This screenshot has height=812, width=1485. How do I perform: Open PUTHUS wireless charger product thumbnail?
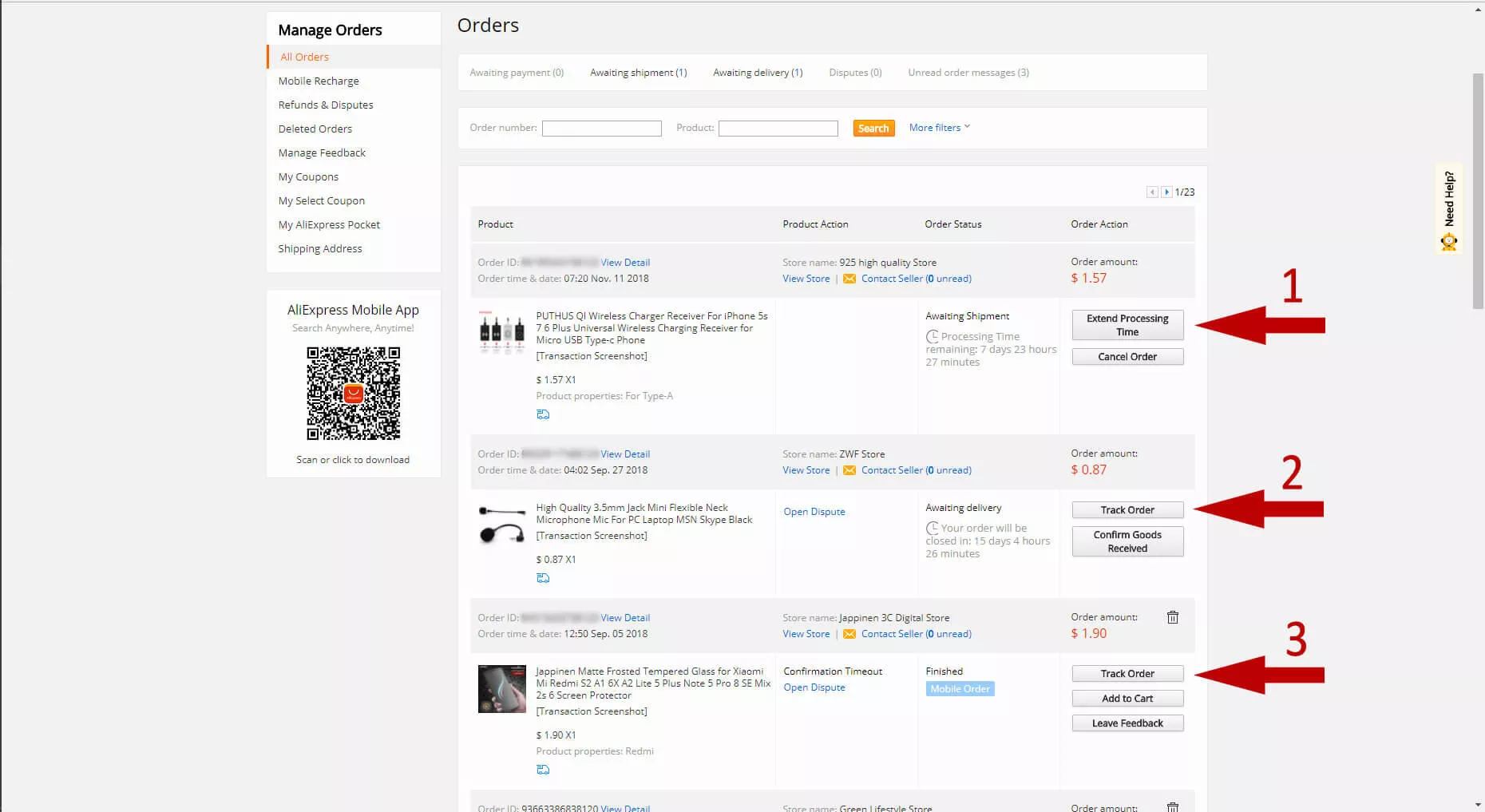(x=501, y=332)
